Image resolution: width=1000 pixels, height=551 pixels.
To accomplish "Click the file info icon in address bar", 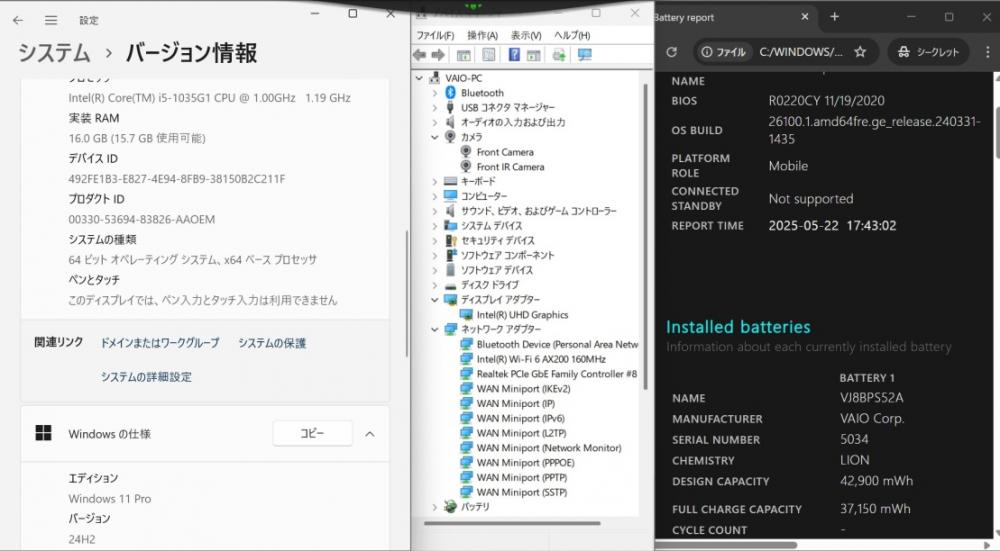I will [x=707, y=52].
